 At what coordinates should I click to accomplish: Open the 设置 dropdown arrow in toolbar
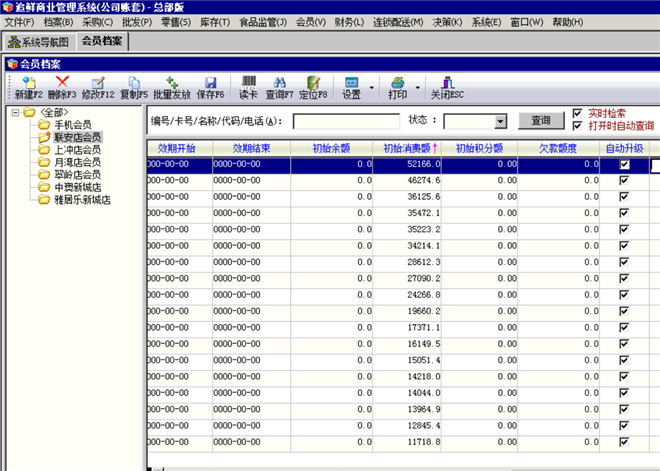(373, 88)
